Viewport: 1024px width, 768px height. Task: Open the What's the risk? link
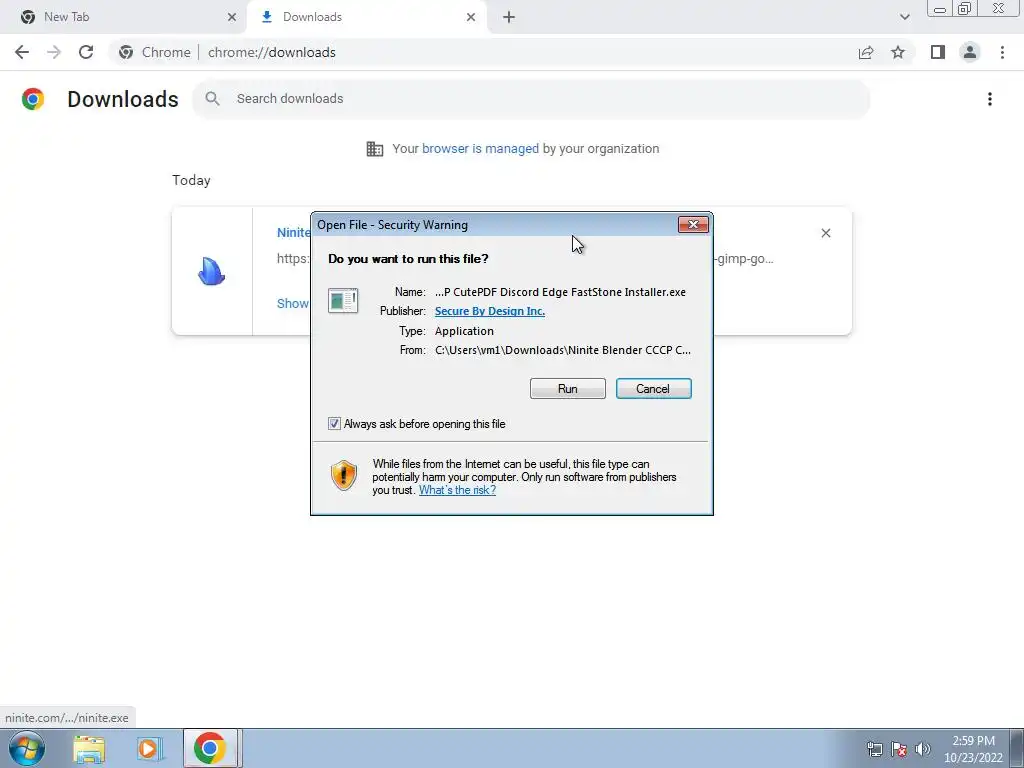click(x=457, y=490)
